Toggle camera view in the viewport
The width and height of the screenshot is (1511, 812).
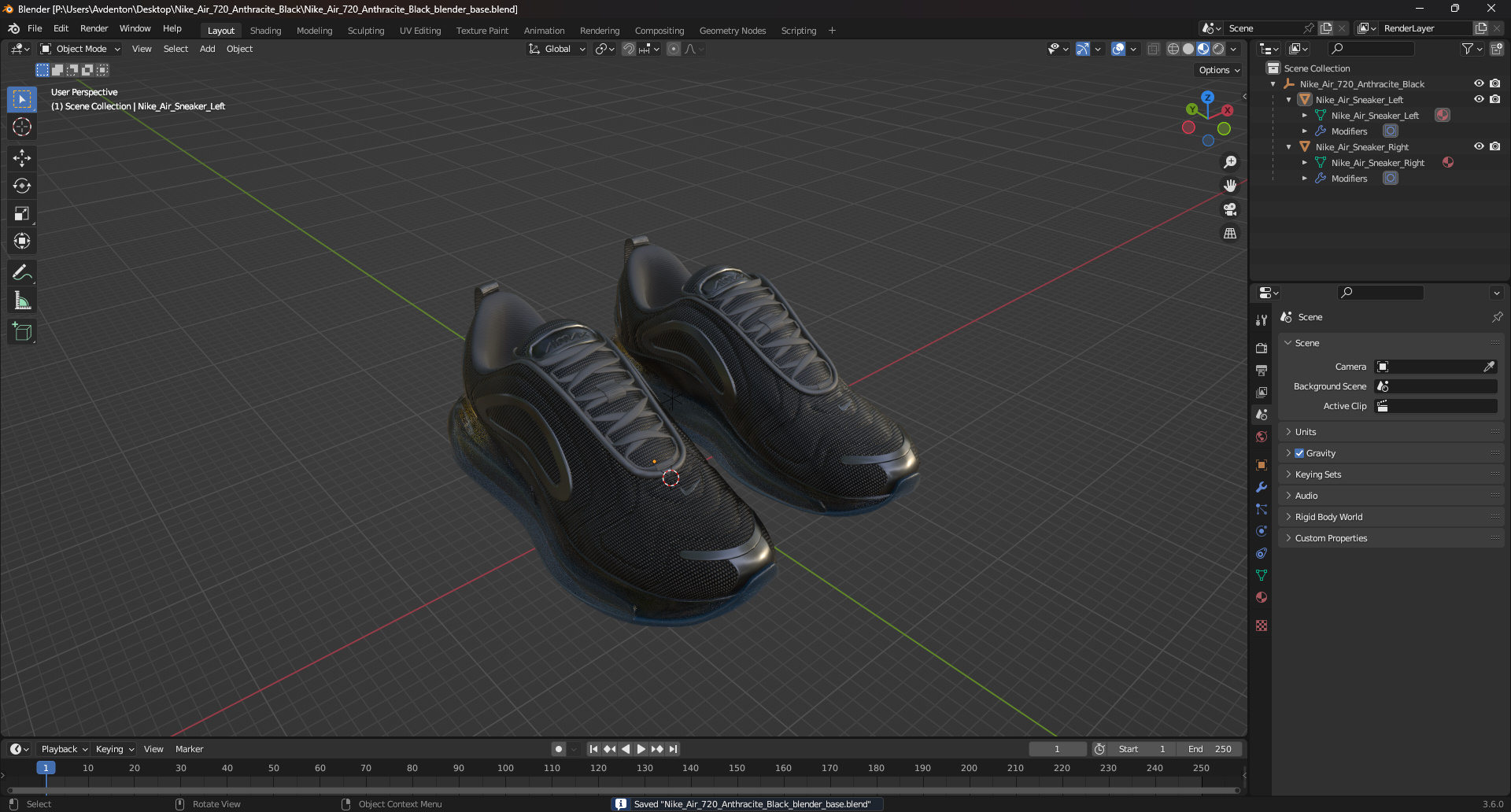pos(1229,209)
